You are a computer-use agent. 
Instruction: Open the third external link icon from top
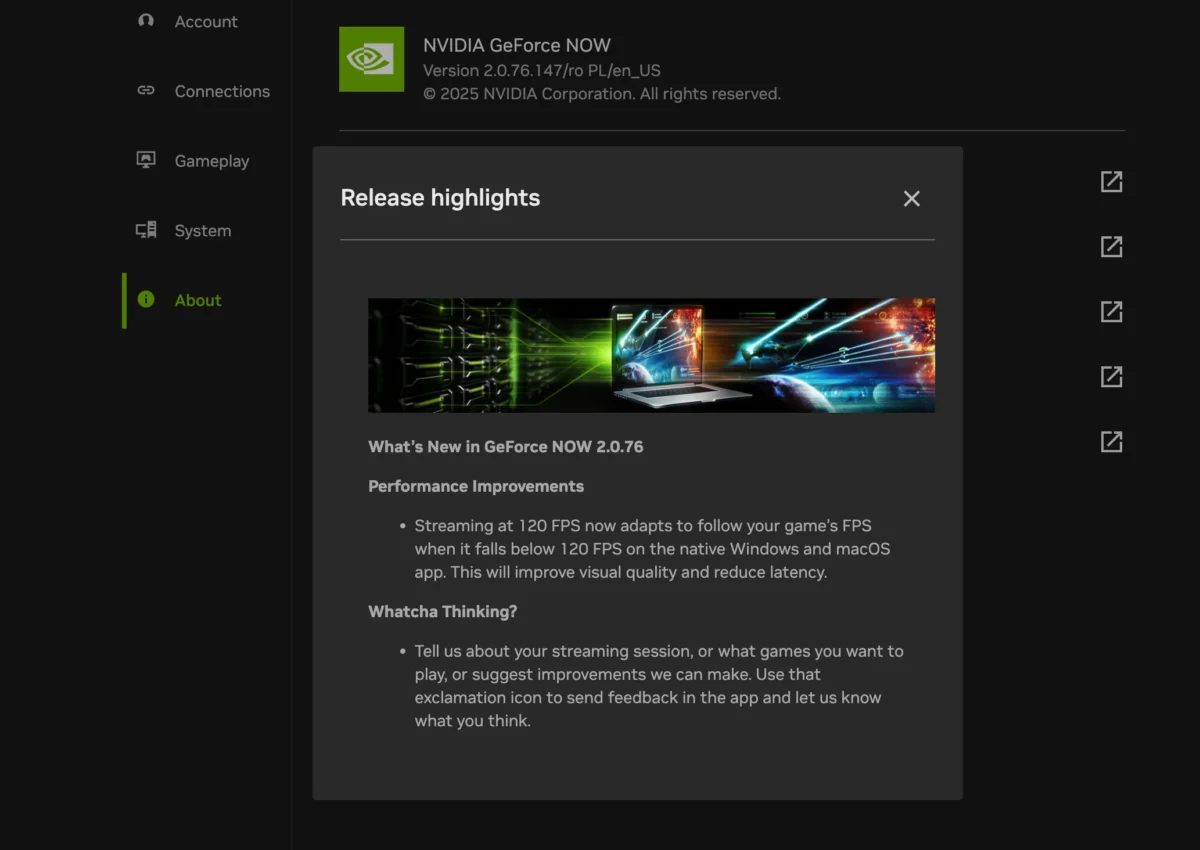pyautogui.click(x=1111, y=311)
